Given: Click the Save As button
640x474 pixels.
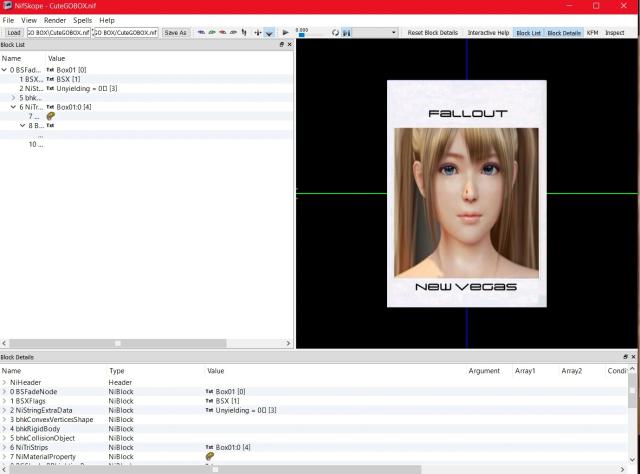Looking at the screenshot, I should [x=176, y=33].
